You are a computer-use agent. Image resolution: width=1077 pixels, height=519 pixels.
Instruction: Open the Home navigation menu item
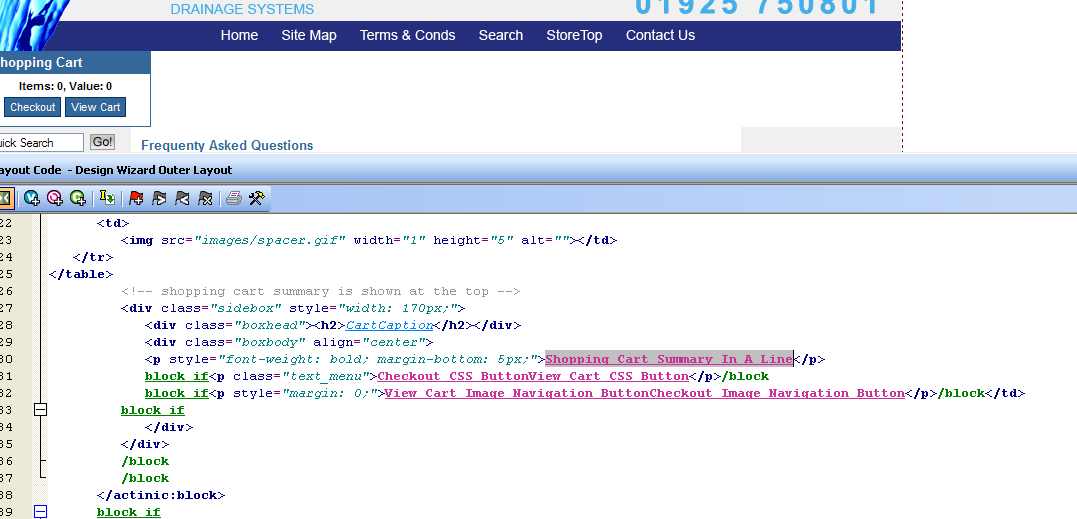[x=239, y=35]
